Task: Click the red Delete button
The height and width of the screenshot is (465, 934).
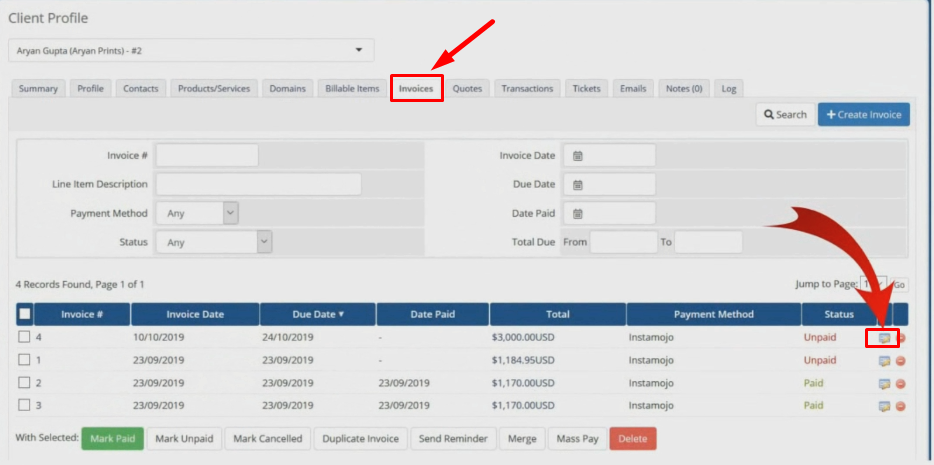Action: point(633,439)
